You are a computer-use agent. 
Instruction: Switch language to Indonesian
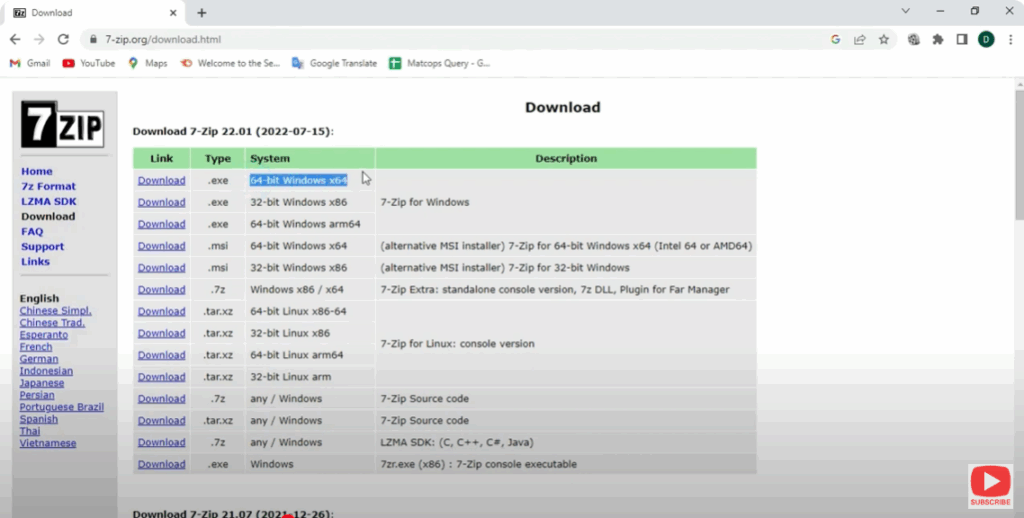coord(46,371)
